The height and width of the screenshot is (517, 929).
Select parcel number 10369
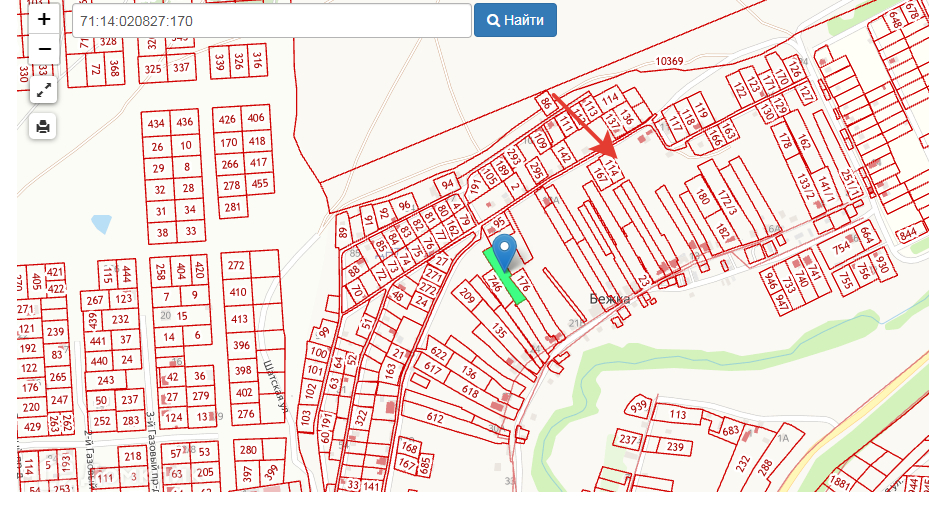[x=669, y=61]
